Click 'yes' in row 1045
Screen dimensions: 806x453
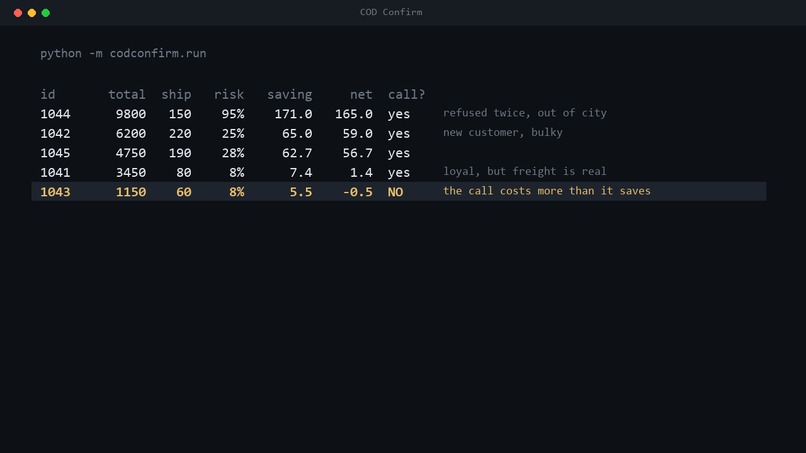(x=399, y=153)
